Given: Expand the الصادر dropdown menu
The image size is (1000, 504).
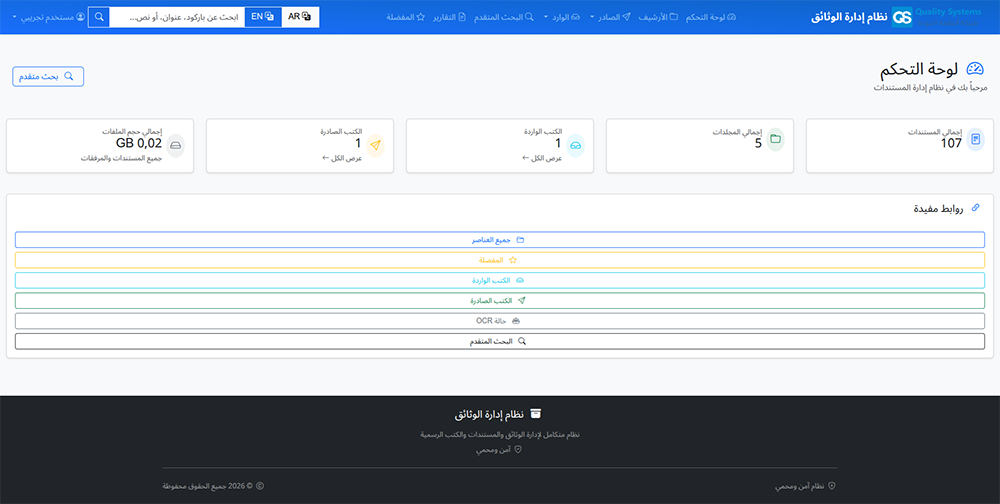Looking at the screenshot, I should (609, 17).
